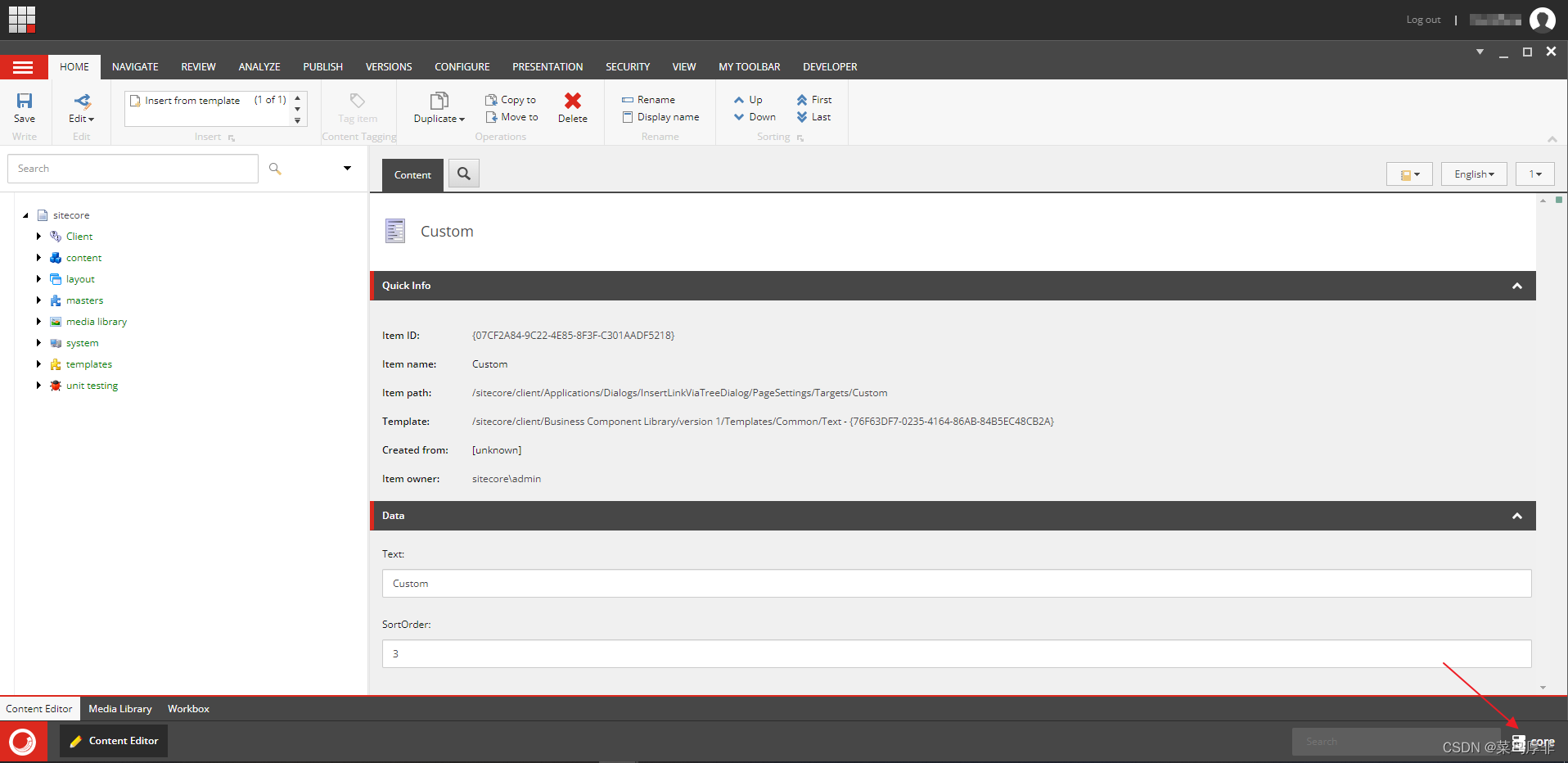Screen dimensions: 1568x763
Task: Open the NAVIGATE ribbon tab
Action: (135, 67)
